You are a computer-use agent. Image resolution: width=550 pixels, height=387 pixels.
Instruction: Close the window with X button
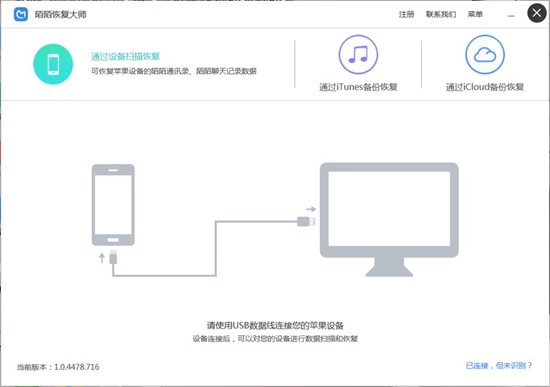pyautogui.click(x=537, y=13)
